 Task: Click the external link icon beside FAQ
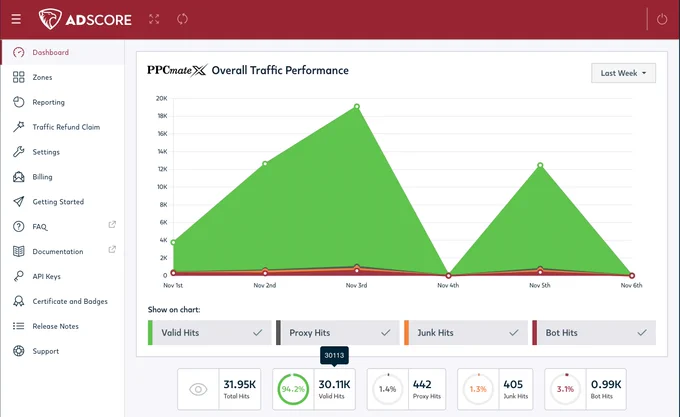point(112,225)
